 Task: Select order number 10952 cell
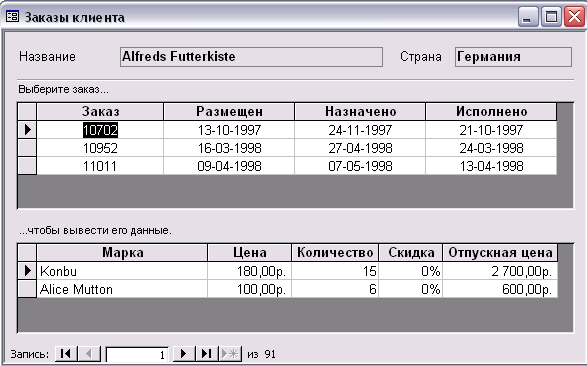pos(100,148)
